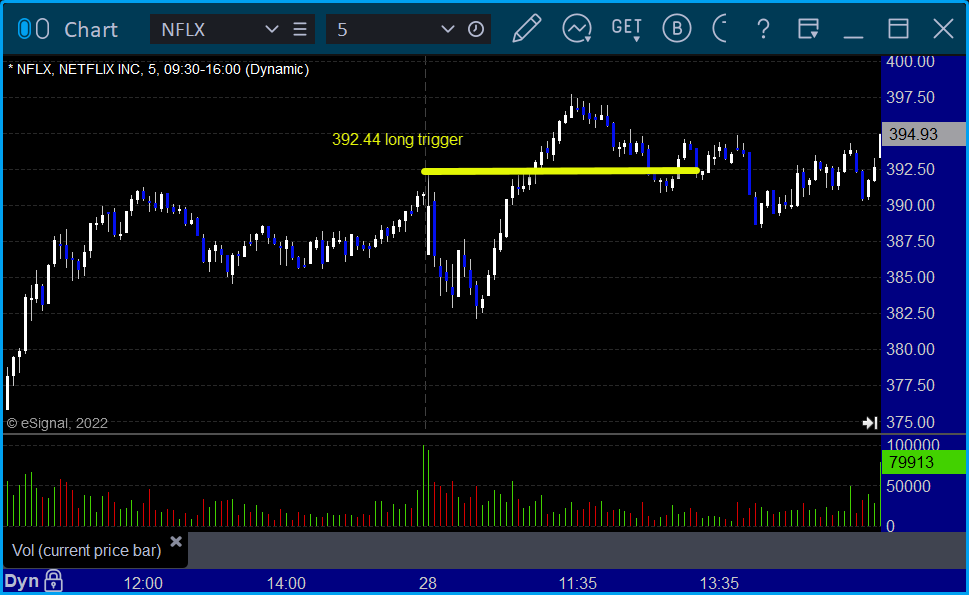Click the 400.00 price scale label
969x595 pixels.
[910, 61]
